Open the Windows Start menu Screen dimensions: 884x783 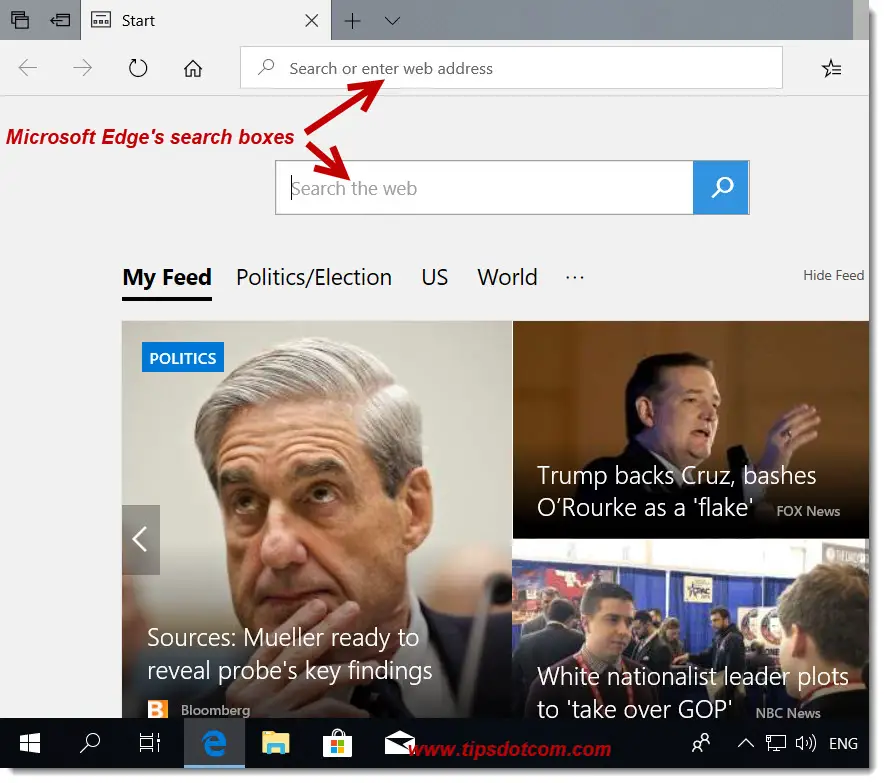click(x=30, y=743)
